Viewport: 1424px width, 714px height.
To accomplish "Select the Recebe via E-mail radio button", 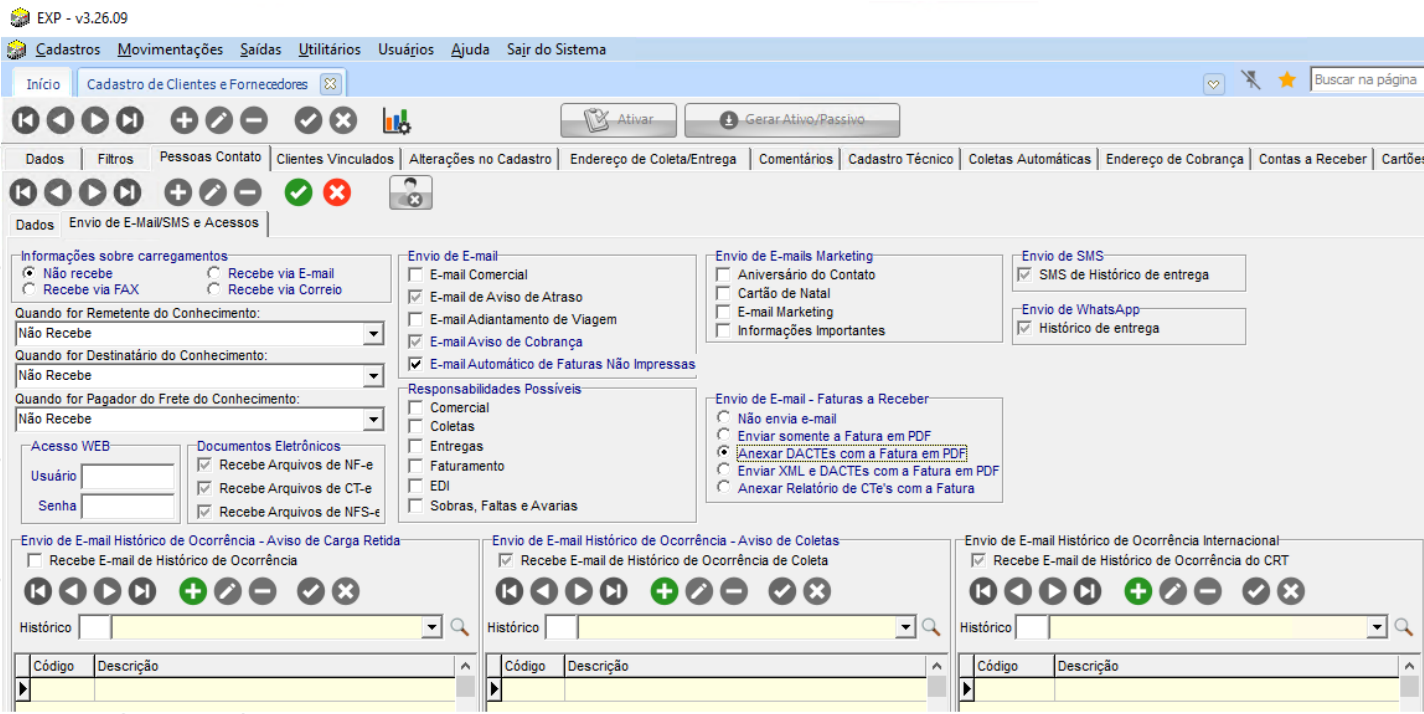I will coord(213,273).
